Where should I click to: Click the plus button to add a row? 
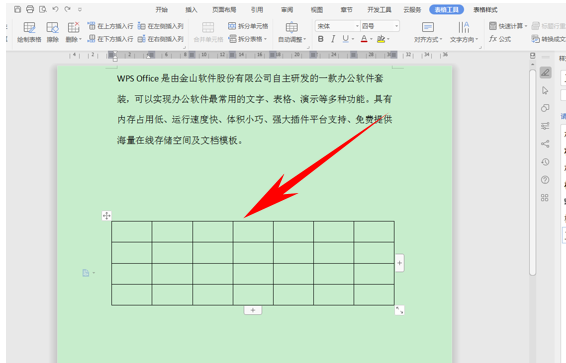253,310
